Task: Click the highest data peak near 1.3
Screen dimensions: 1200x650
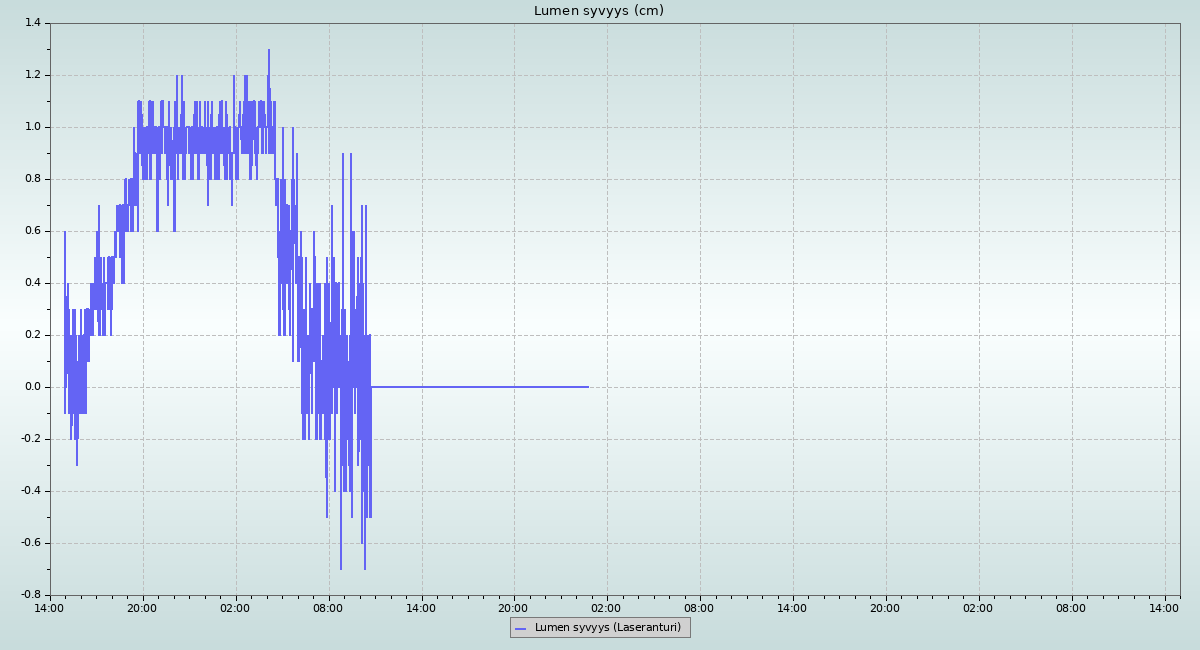Action: click(269, 50)
